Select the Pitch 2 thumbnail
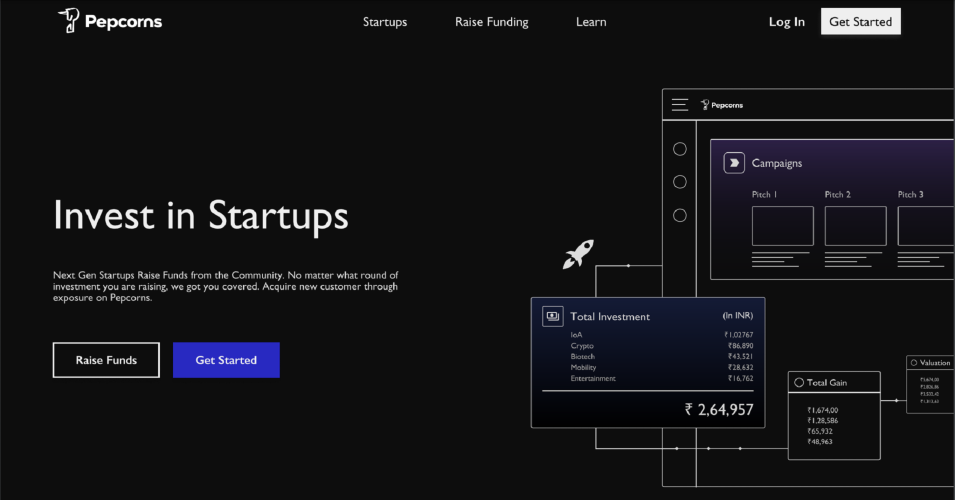The width and height of the screenshot is (955, 500). coord(855,226)
